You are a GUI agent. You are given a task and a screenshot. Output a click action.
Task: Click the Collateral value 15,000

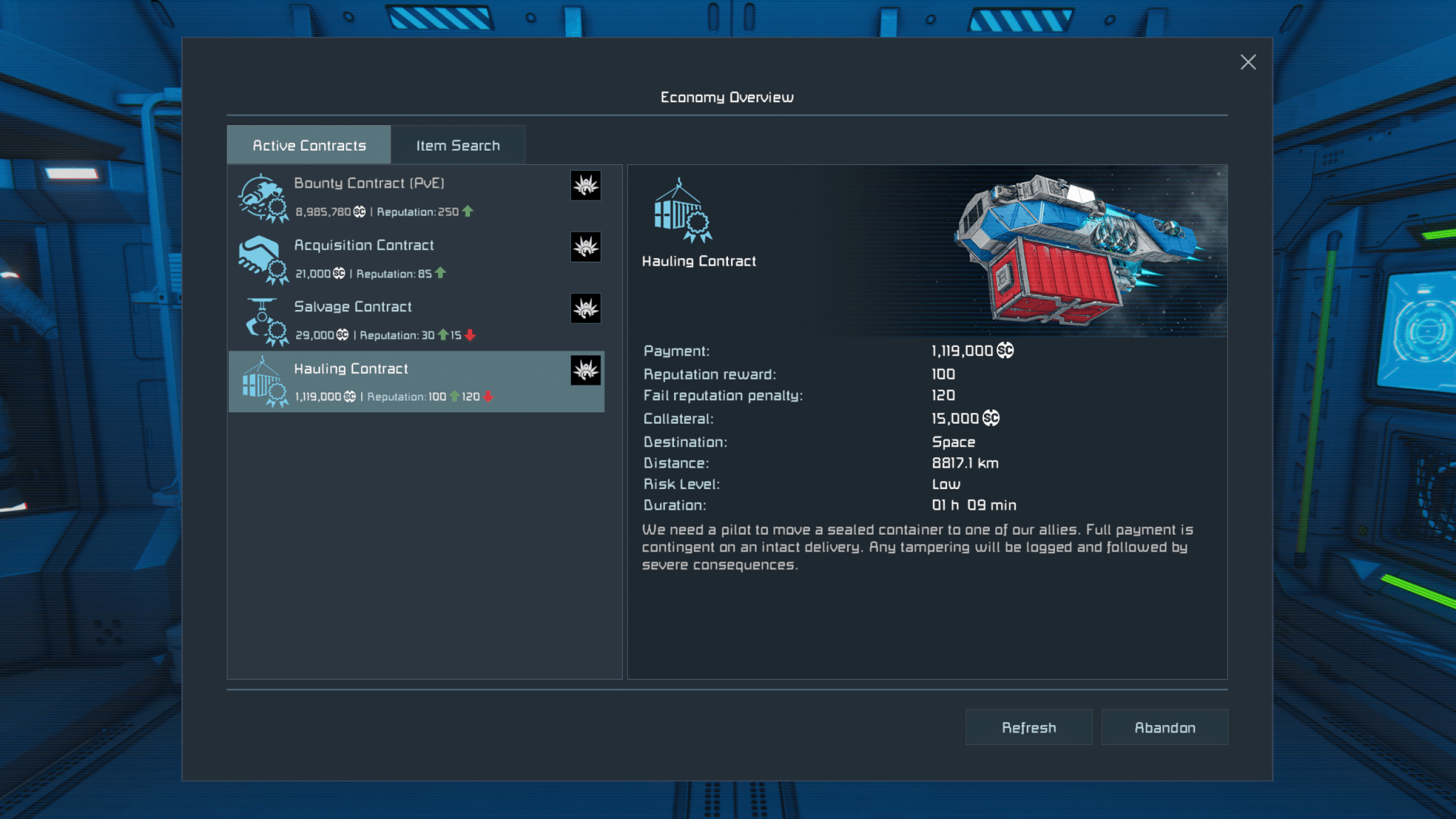[x=955, y=419]
